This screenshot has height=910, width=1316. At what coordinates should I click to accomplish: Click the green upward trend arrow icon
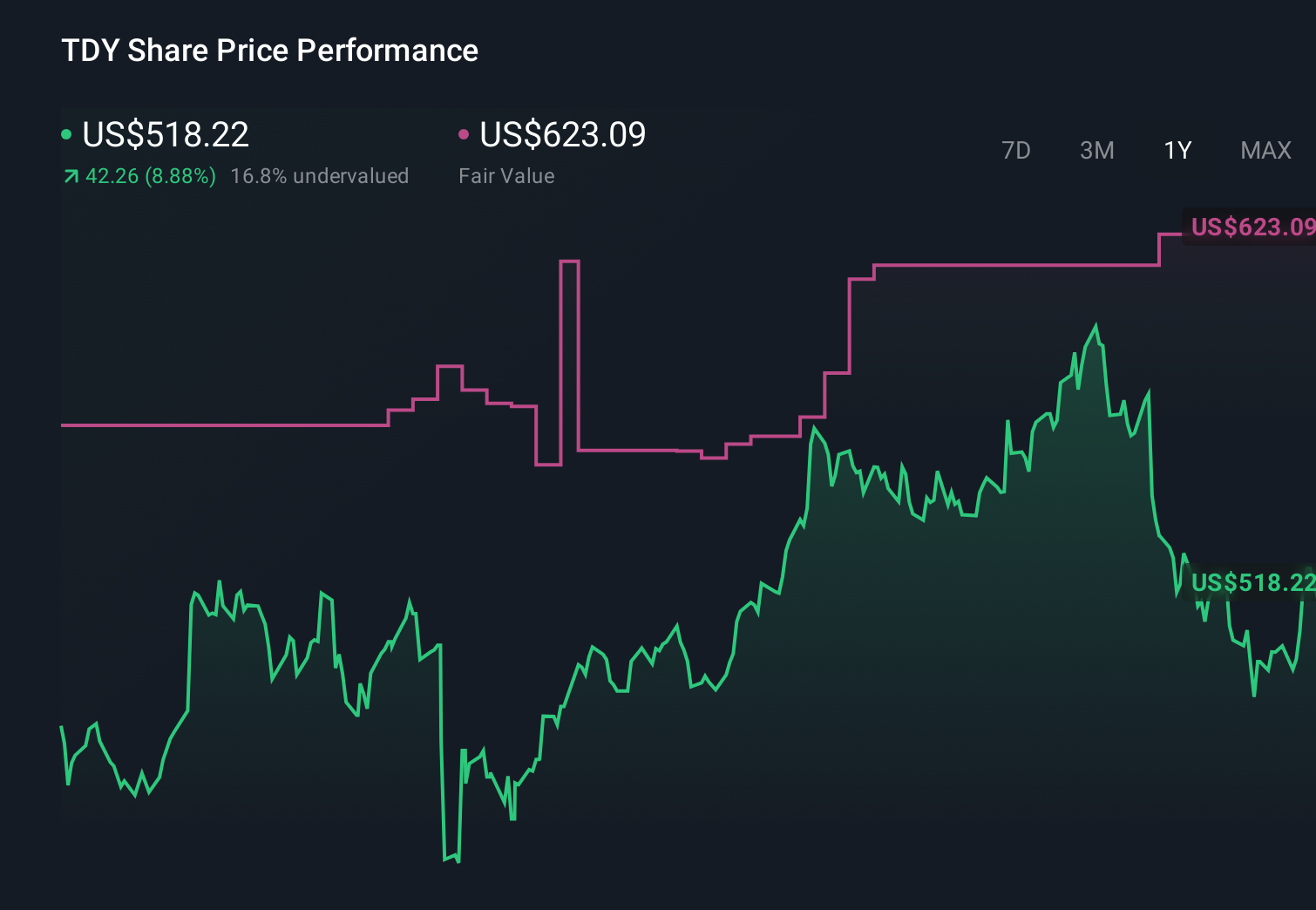click(70, 175)
